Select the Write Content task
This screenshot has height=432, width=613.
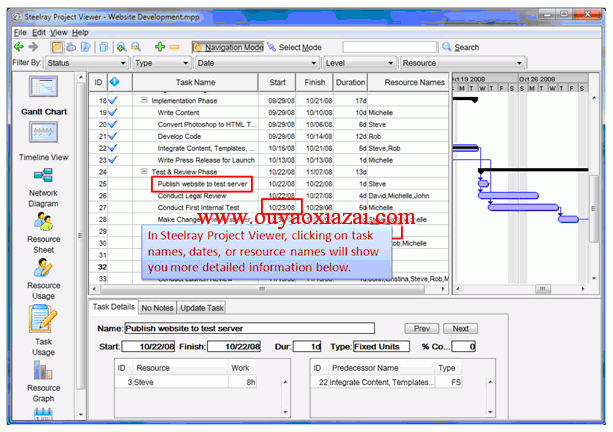tap(178, 113)
